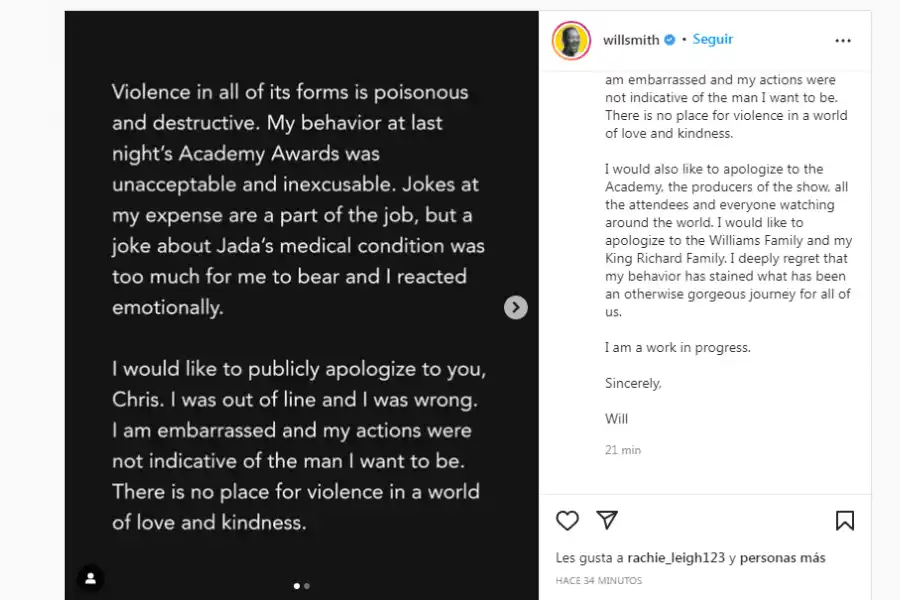Click the tagged-accounts avatar icon on the image
Viewport: 900px width, 600px height.
coord(92,577)
